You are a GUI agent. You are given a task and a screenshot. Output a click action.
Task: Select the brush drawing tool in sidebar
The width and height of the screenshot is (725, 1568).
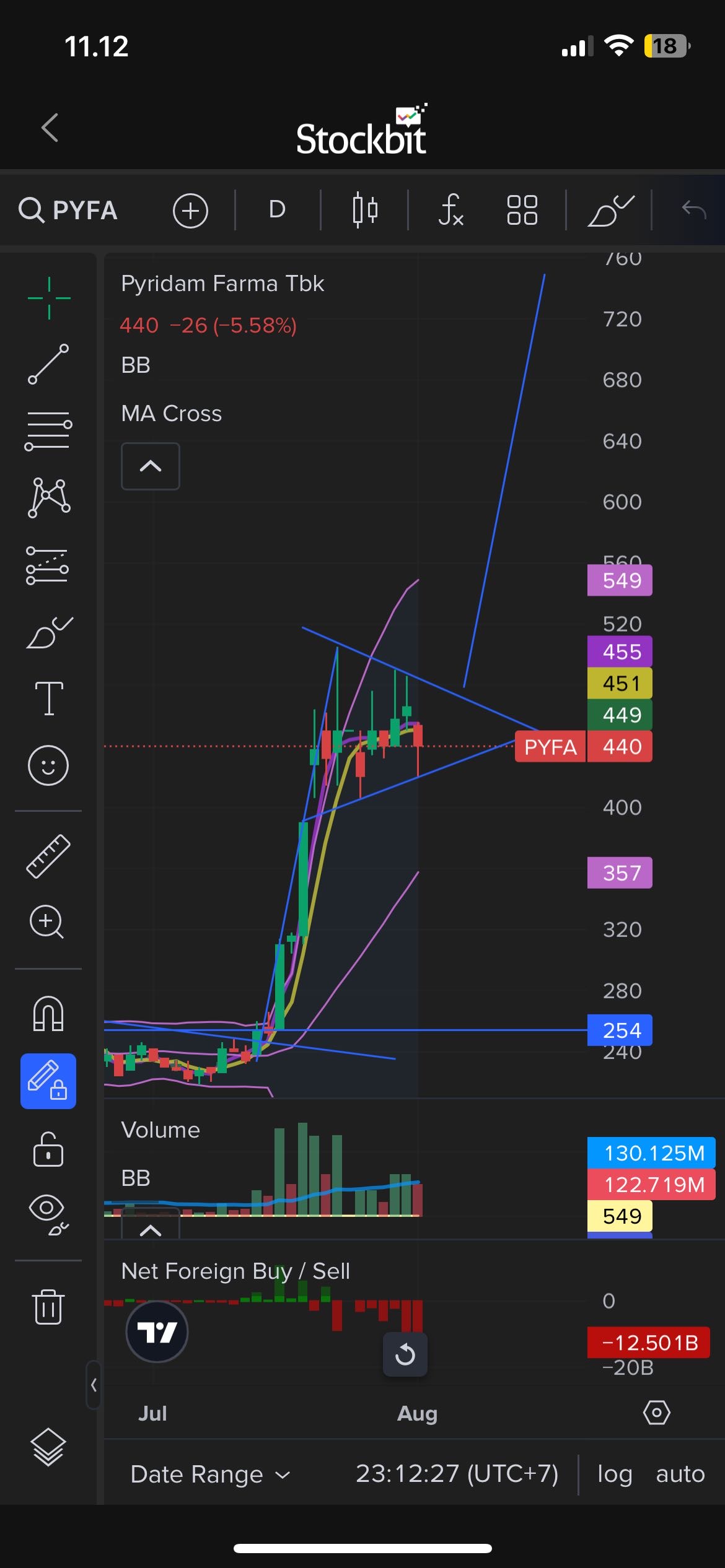pyautogui.click(x=50, y=632)
